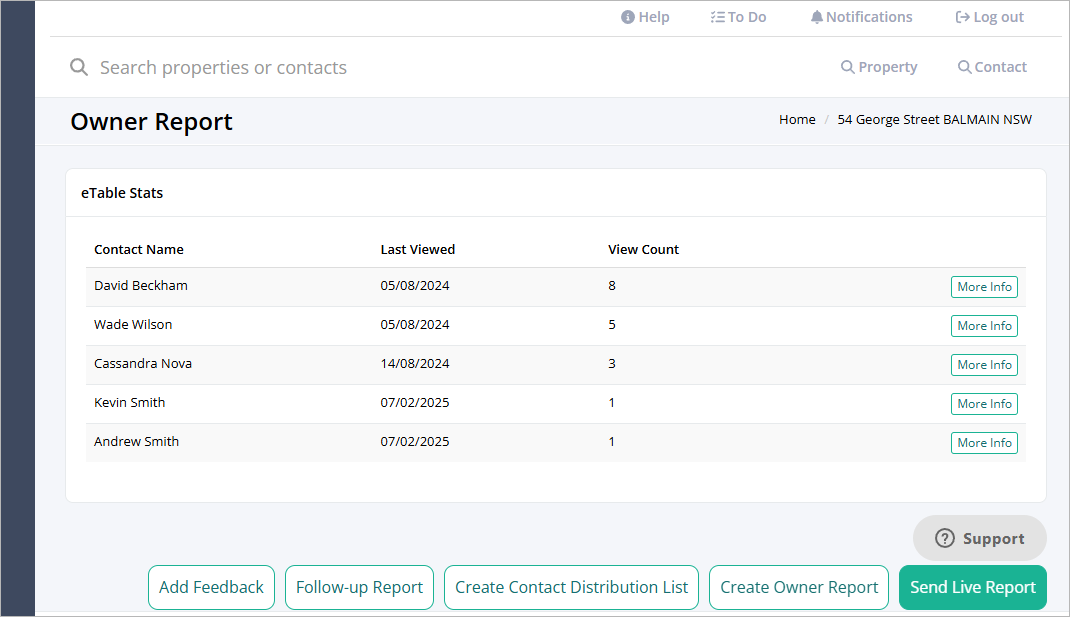Click the Support question mark icon
The image size is (1070, 617).
pyautogui.click(x=944, y=539)
